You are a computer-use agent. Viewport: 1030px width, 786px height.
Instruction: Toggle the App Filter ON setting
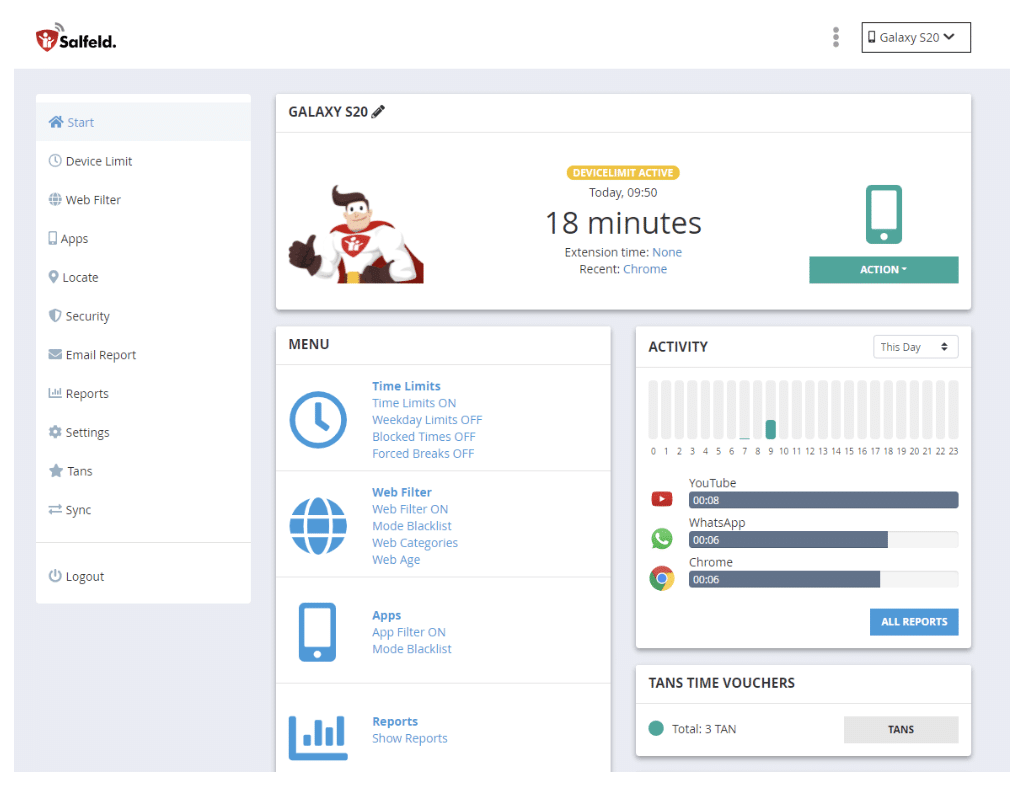click(x=409, y=632)
